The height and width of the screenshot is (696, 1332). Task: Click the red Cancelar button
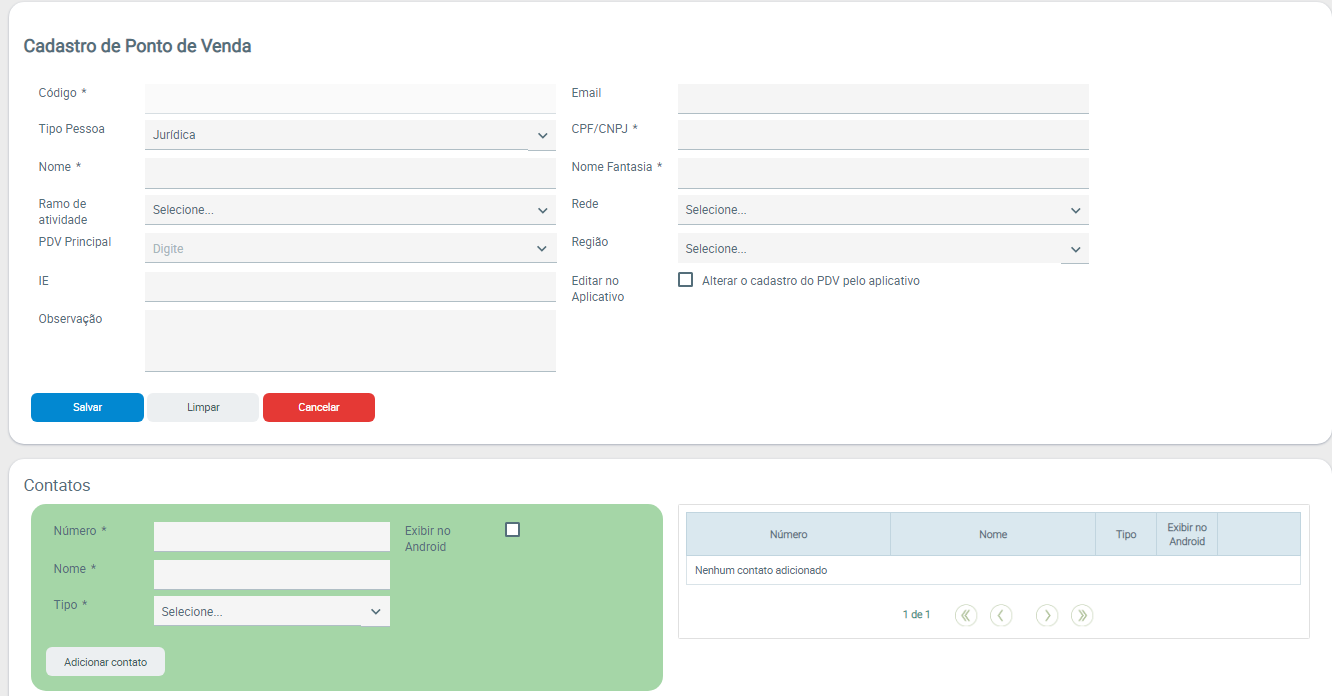pyautogui.click(x=318, y=407)
